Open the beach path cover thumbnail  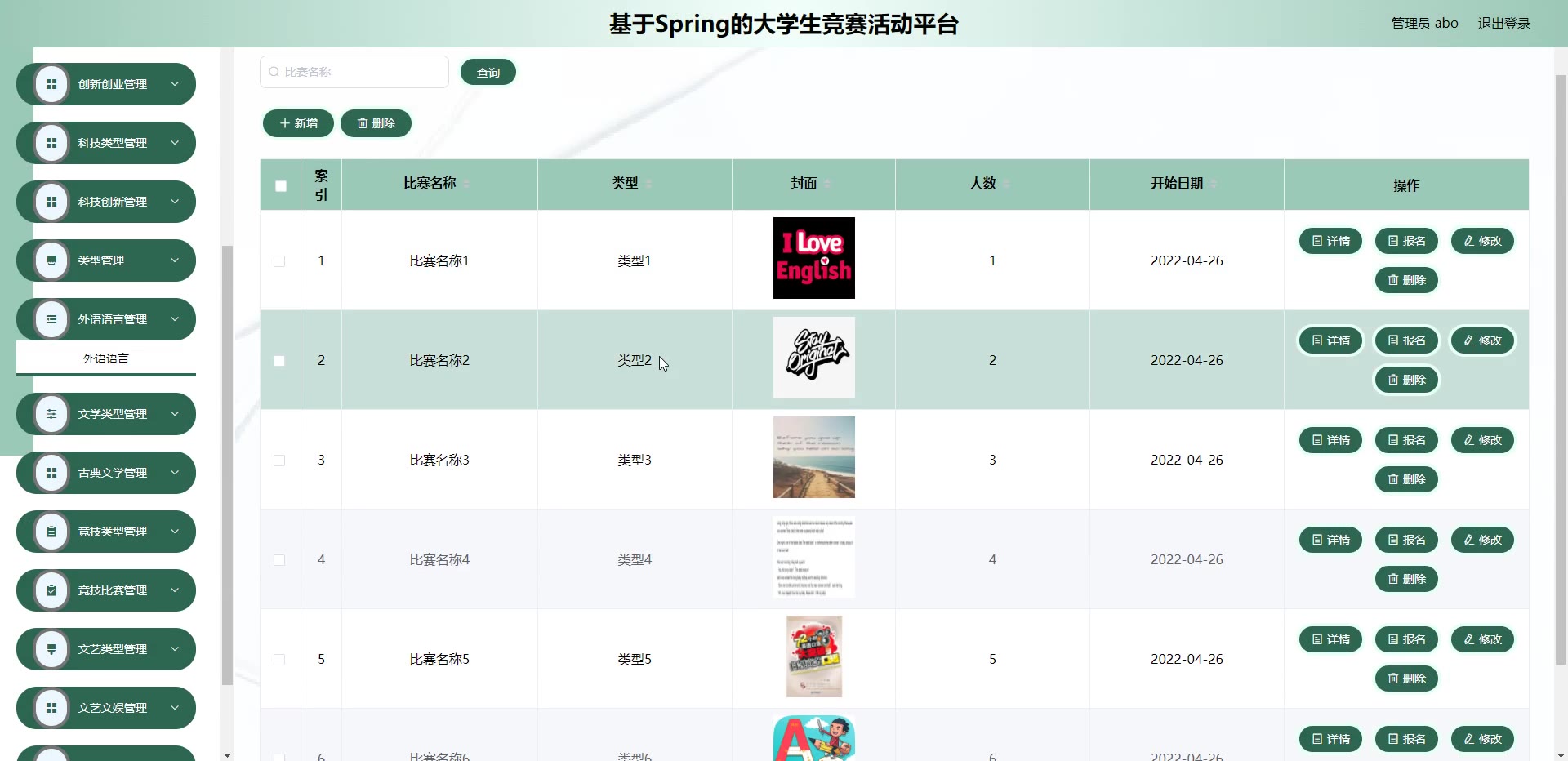pos(814,457)
